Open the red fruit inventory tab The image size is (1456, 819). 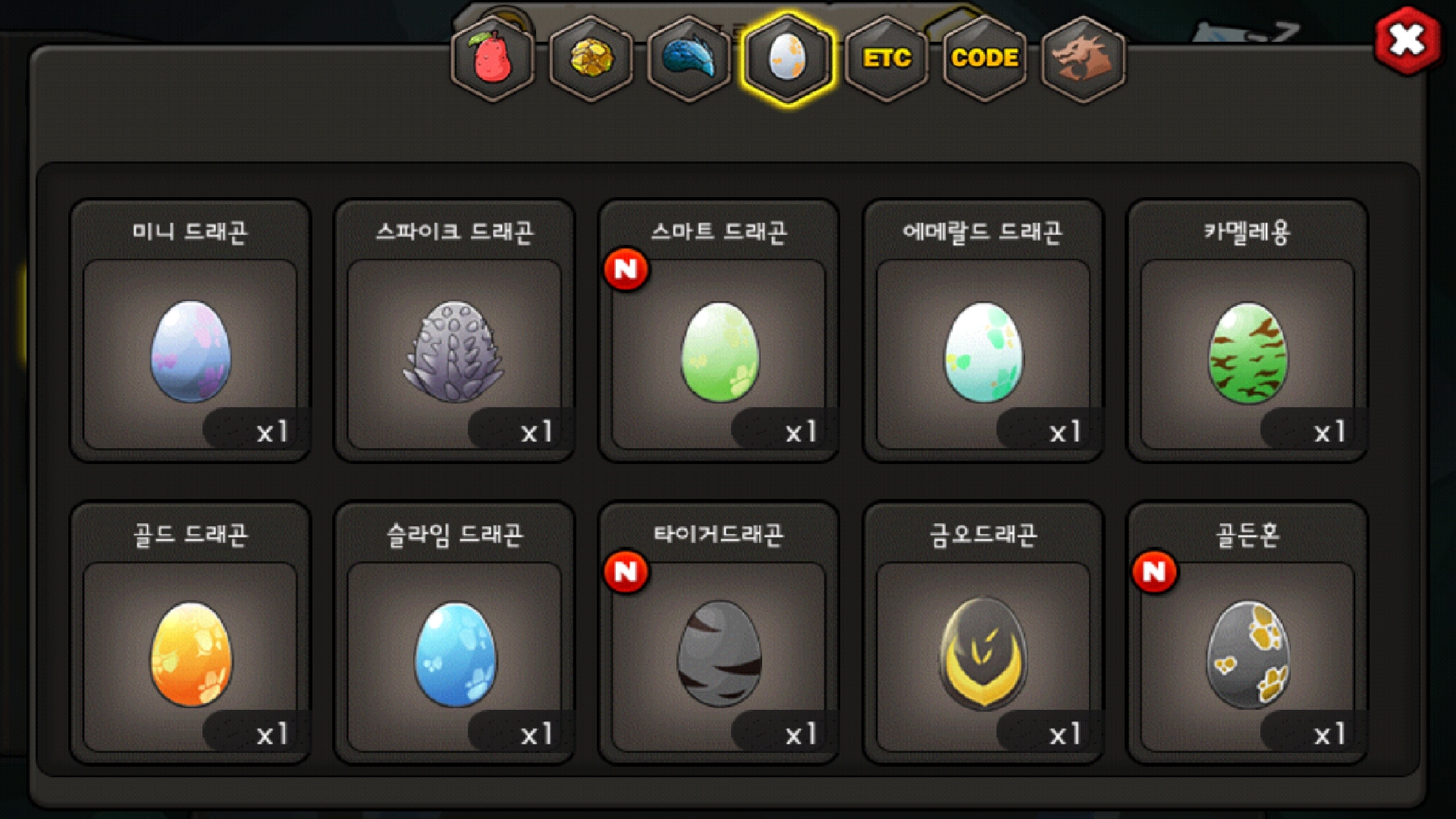(x=492, y=58)
